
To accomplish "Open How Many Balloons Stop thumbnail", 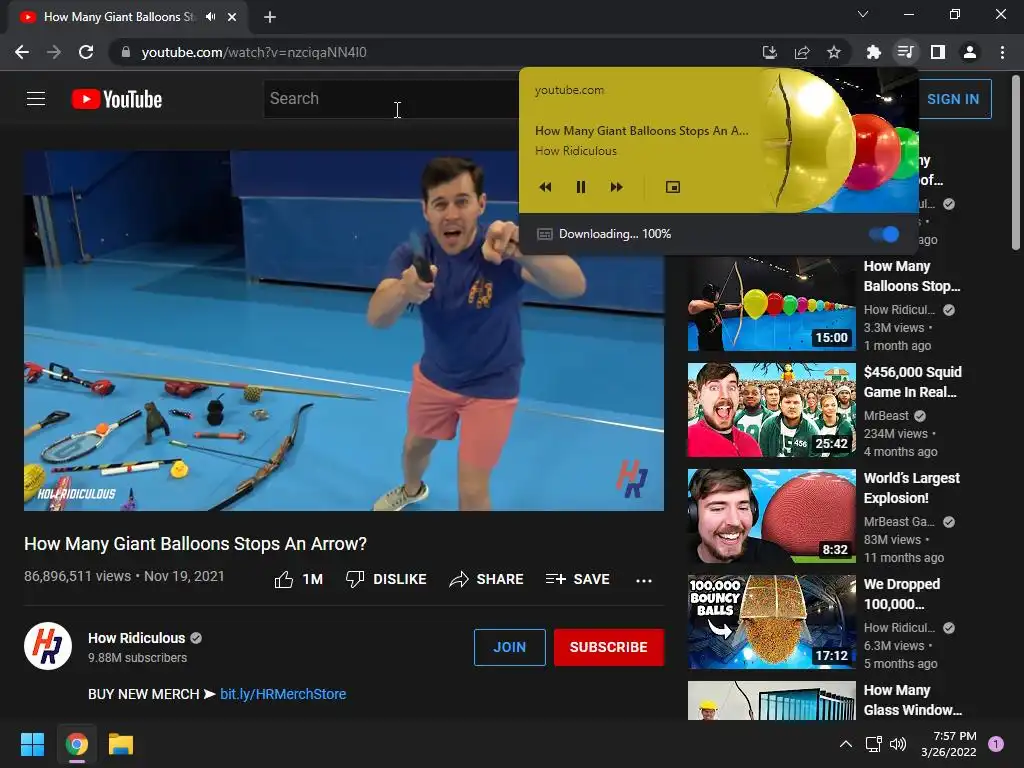I will [x=771, y=304].
